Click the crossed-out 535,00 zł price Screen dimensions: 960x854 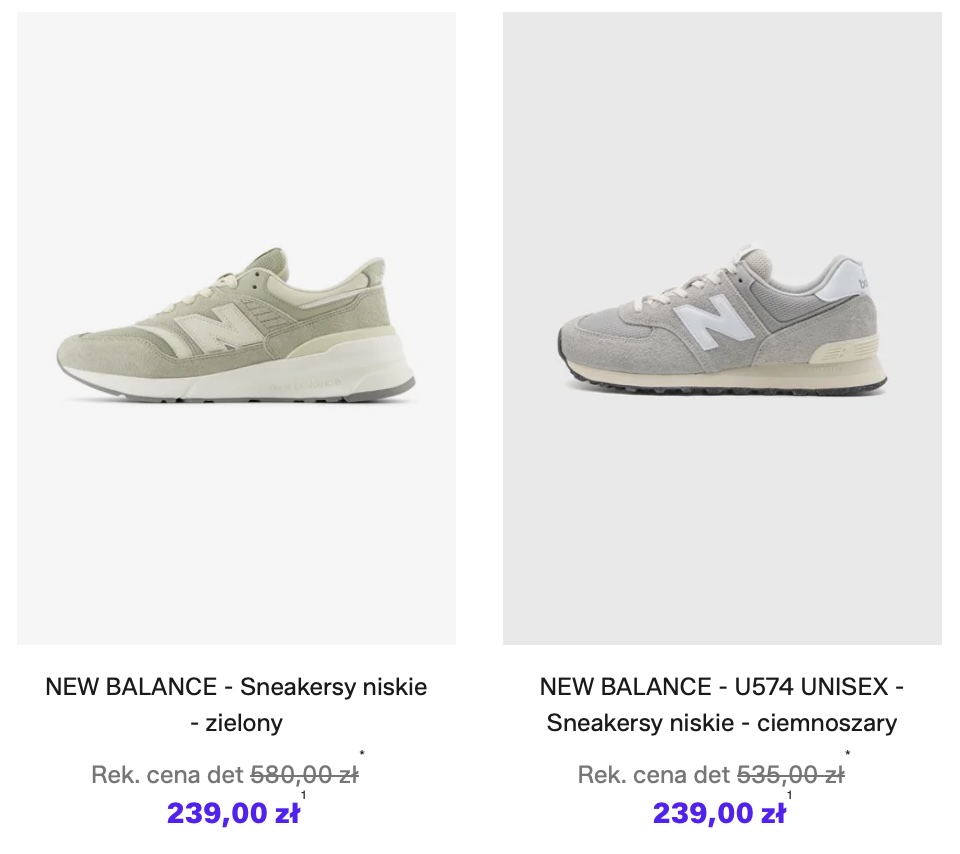click(x=790, y=774)
